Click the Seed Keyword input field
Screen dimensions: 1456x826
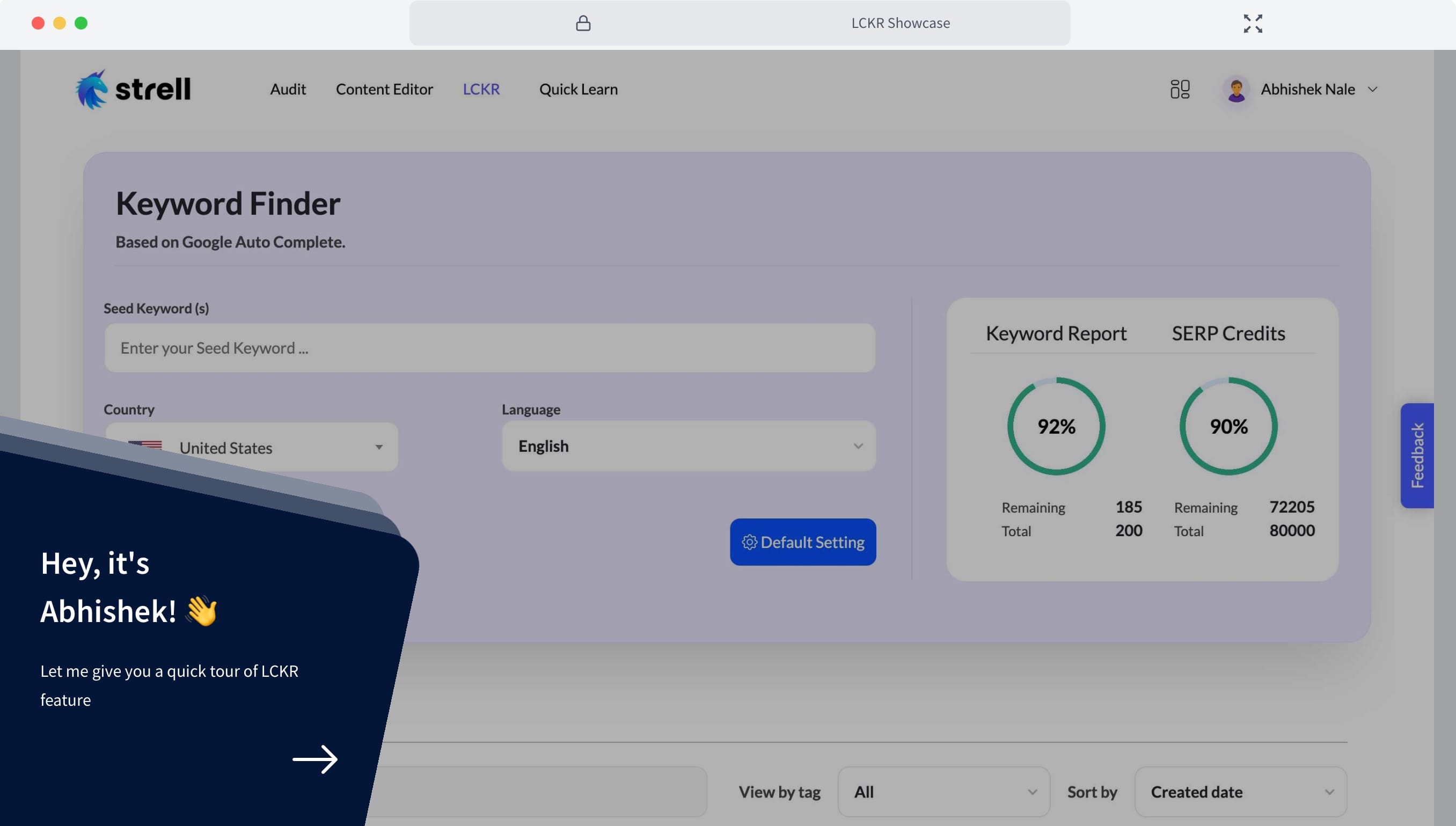[x=489, y=348]
